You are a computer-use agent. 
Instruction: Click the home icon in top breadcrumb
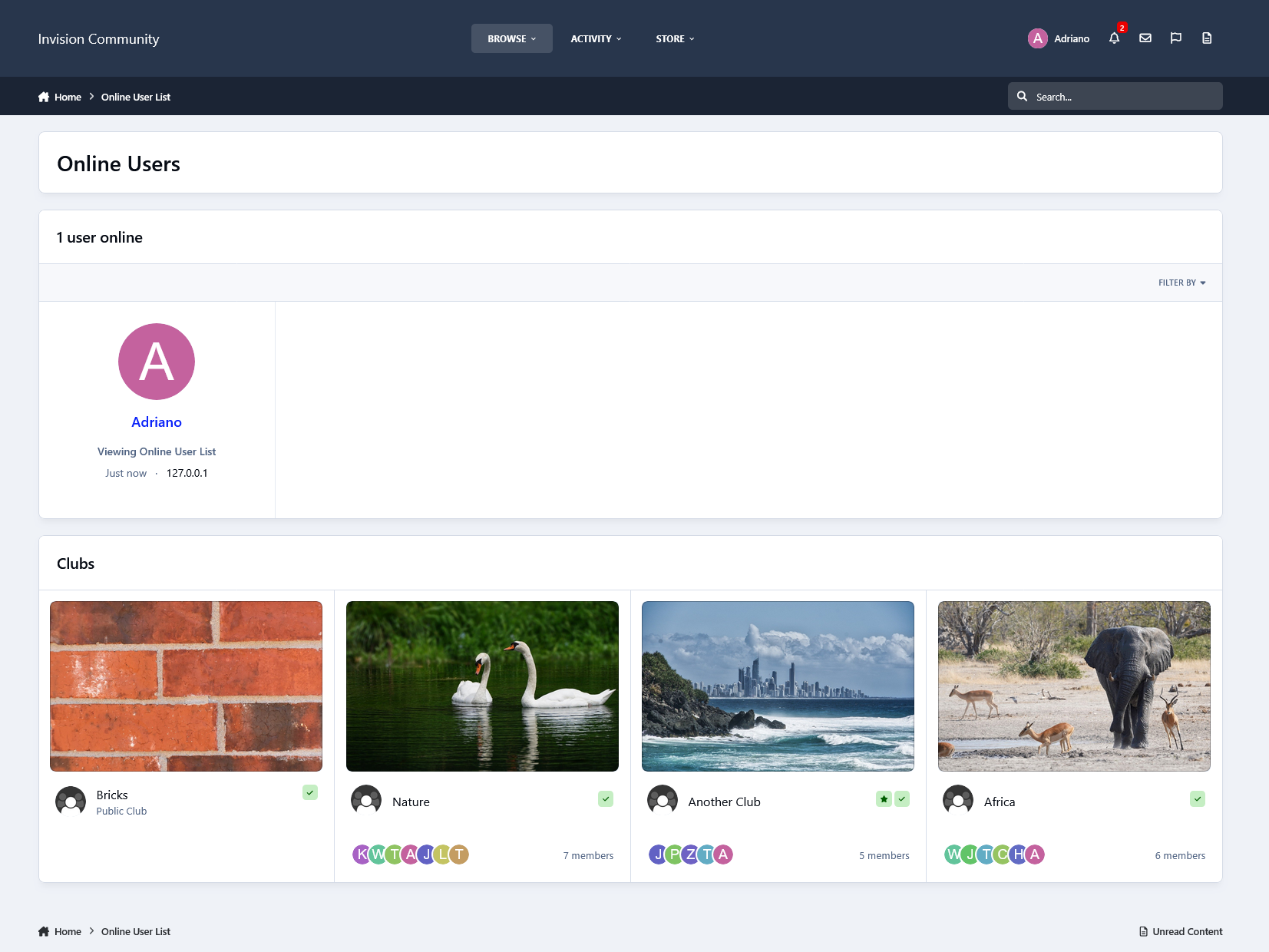click(44, 97)
